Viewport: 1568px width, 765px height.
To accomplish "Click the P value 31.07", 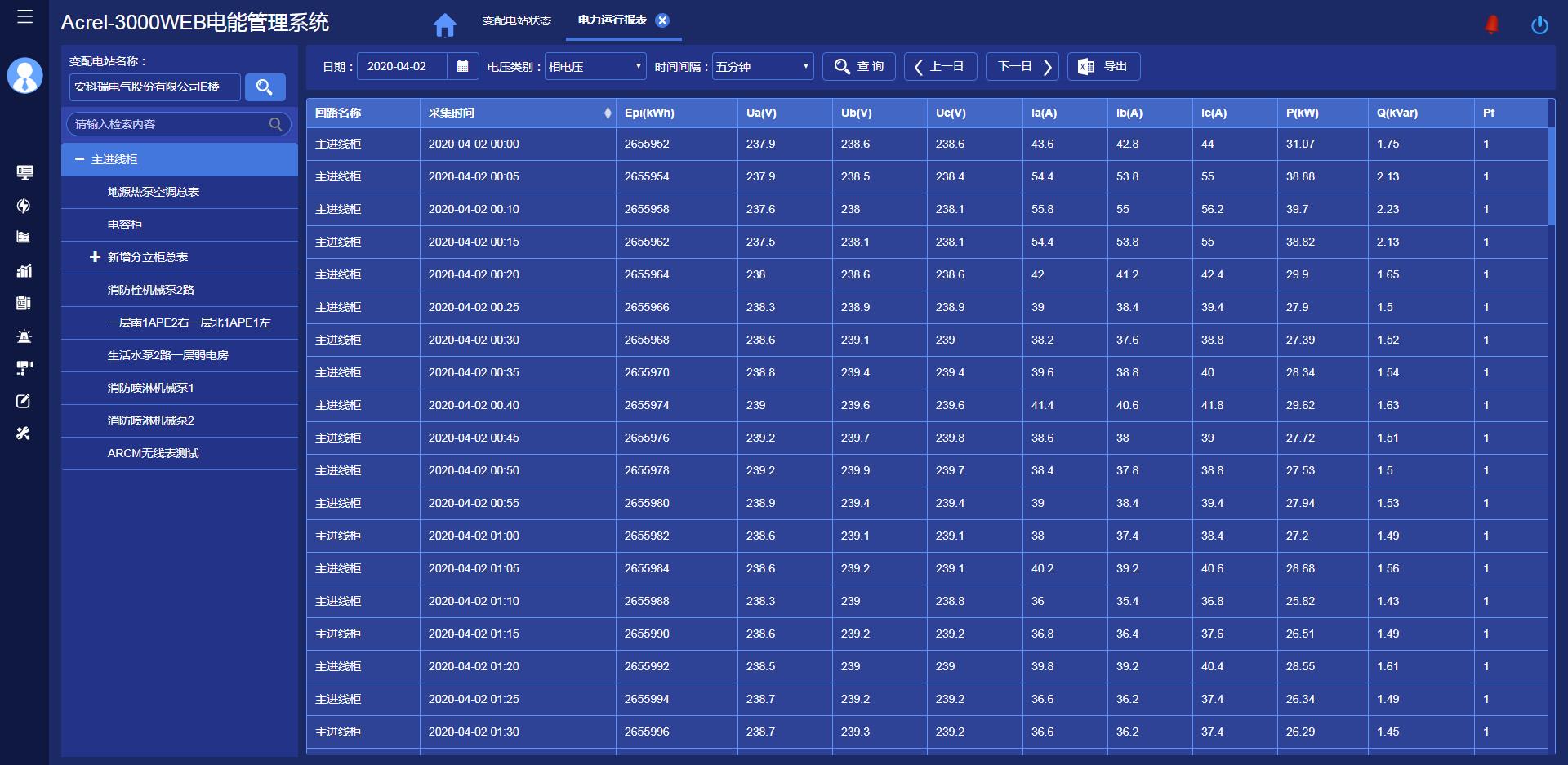I will pyautogui.click(x=1300, y=144).
